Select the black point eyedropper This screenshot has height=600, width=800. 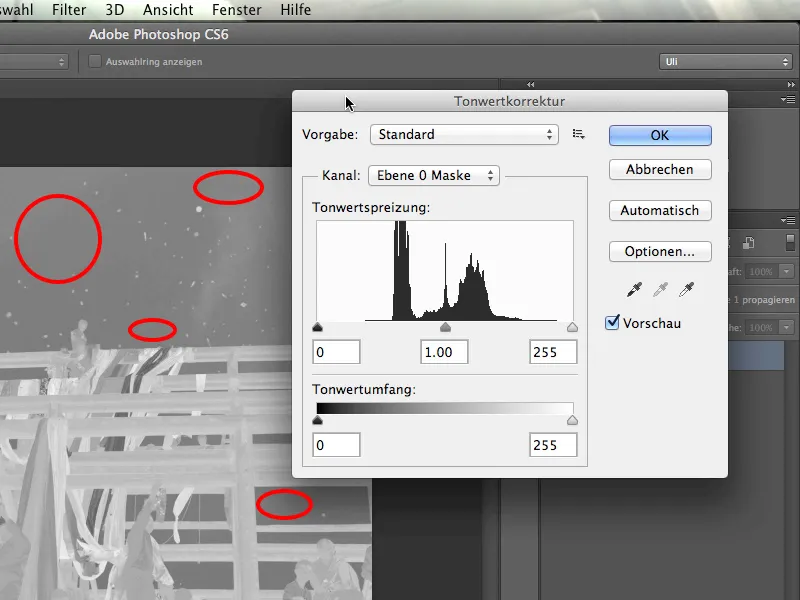(634, 290)
